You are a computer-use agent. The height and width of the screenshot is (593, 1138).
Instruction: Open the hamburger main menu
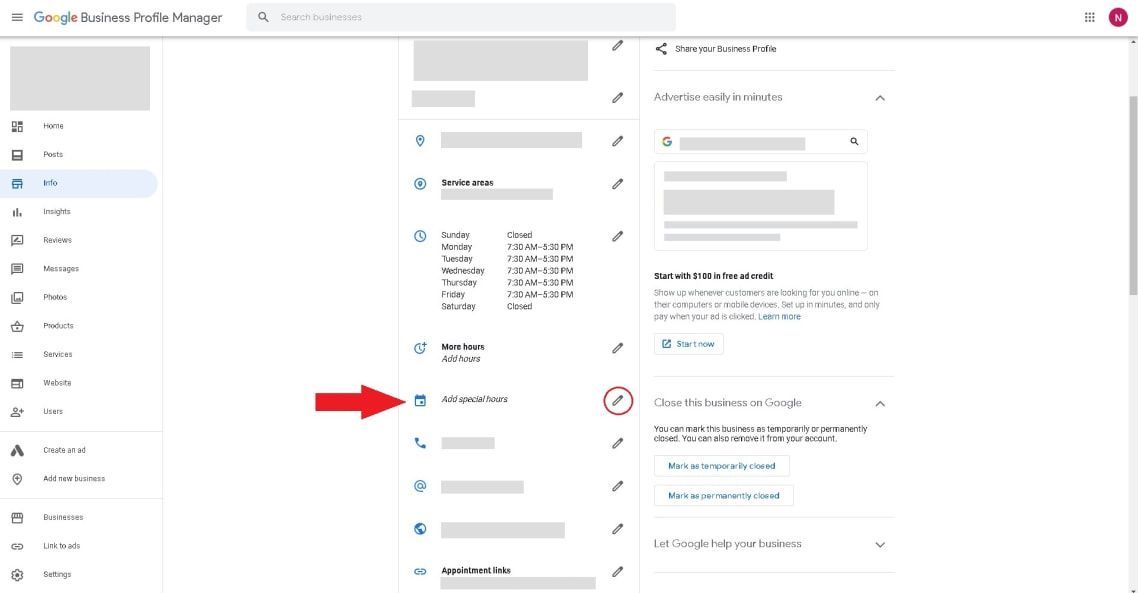(17, 17)
